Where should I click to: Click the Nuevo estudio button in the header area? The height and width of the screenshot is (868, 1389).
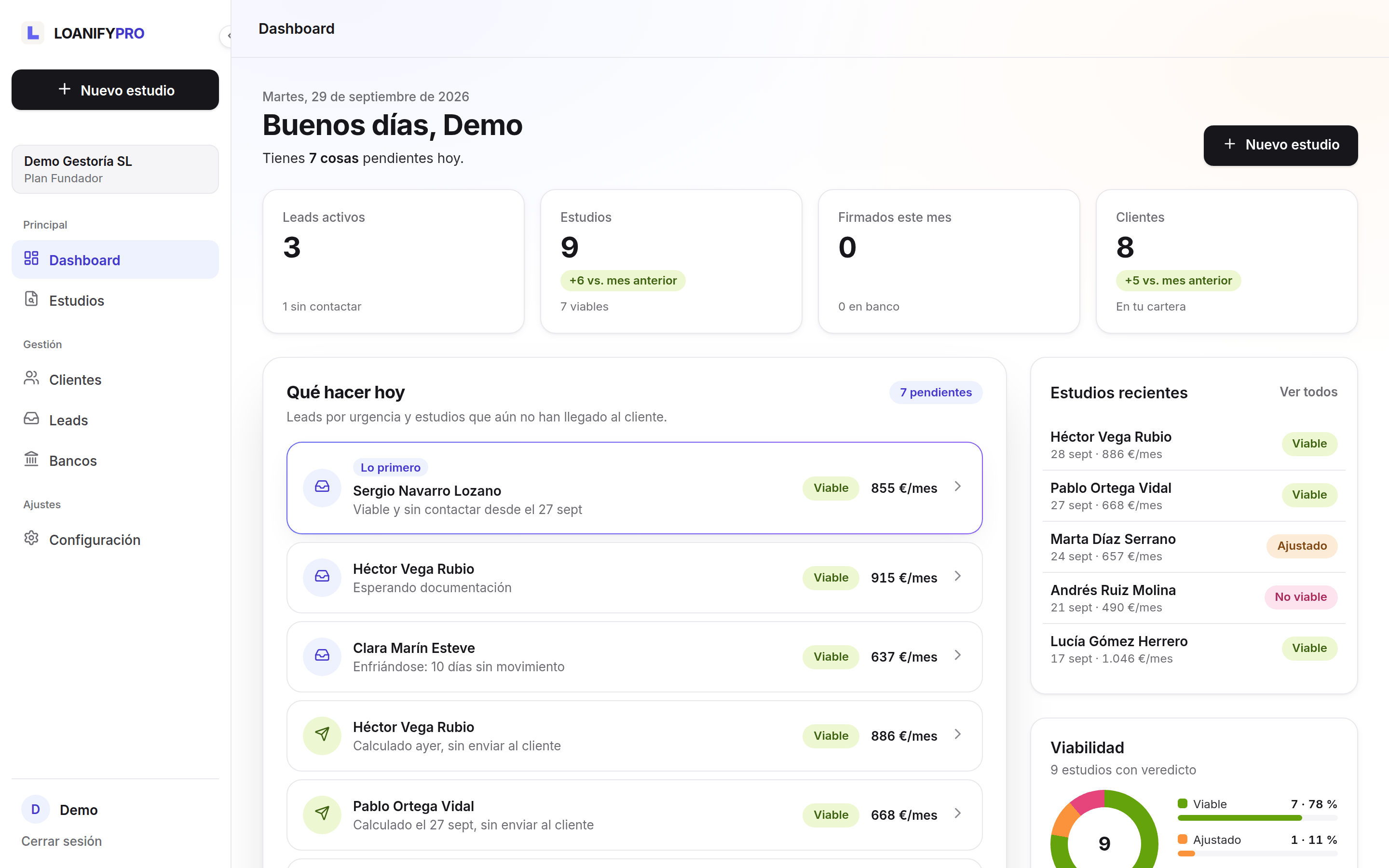click(1280, 145)
